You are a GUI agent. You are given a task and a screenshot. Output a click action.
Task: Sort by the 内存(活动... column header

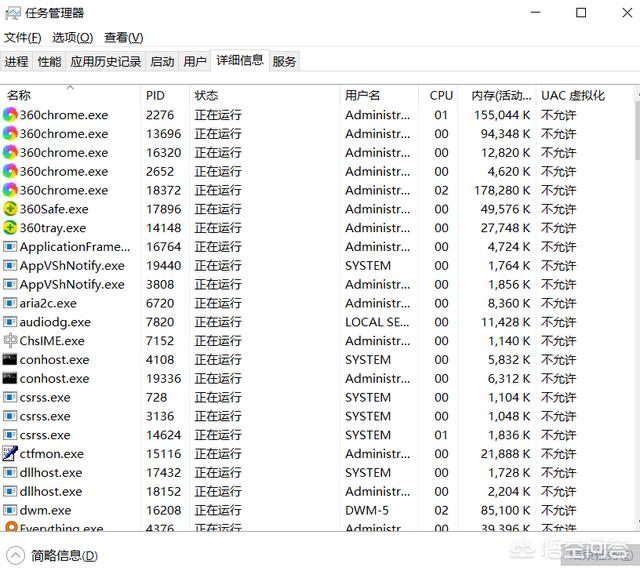point(497,95)
